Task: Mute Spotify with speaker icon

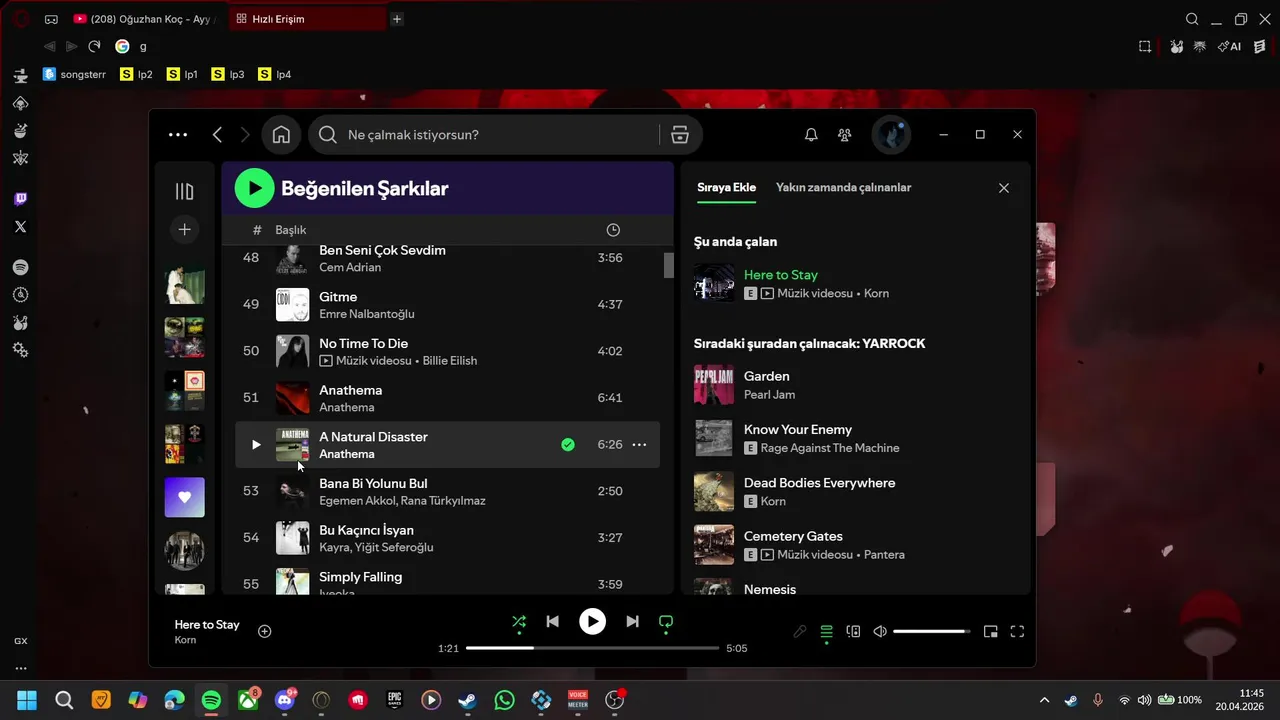Action: [880, 631]
